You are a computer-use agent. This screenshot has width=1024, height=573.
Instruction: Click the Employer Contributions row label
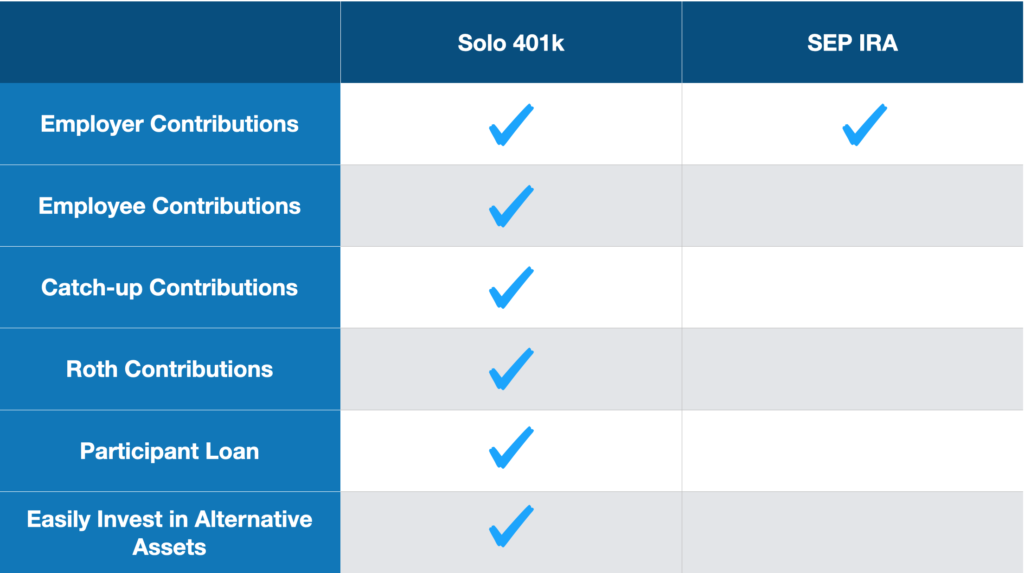coord(169,124)
